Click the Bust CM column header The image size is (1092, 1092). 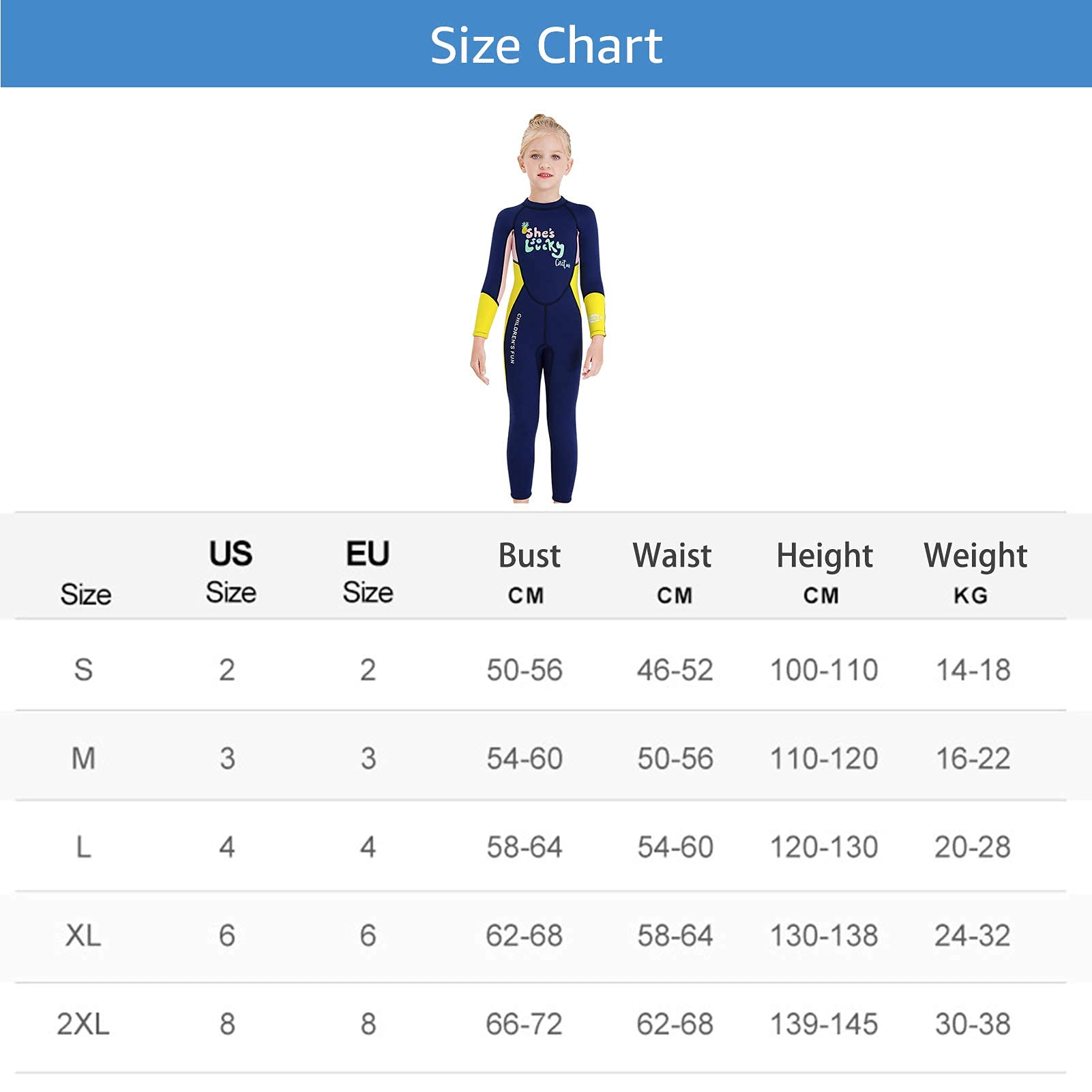tap(529, 573)
